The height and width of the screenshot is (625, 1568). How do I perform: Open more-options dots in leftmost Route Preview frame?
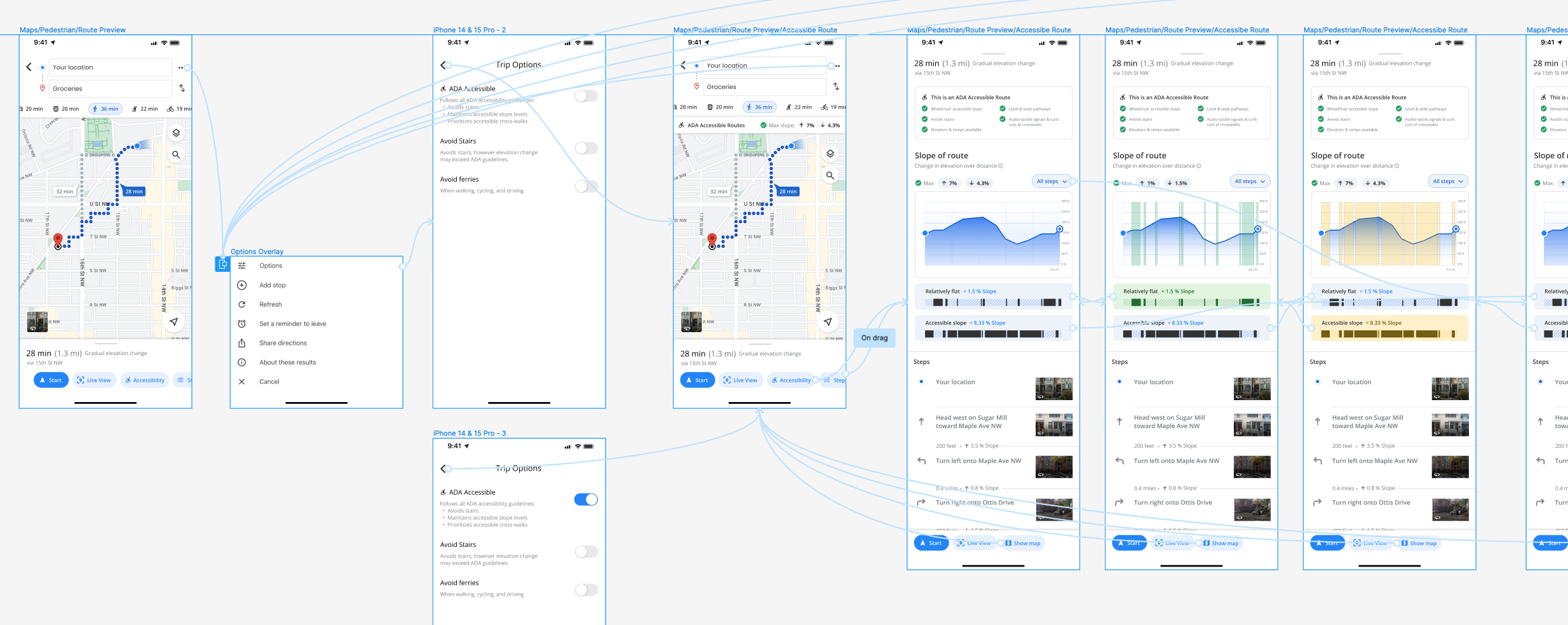coord(181,67)
